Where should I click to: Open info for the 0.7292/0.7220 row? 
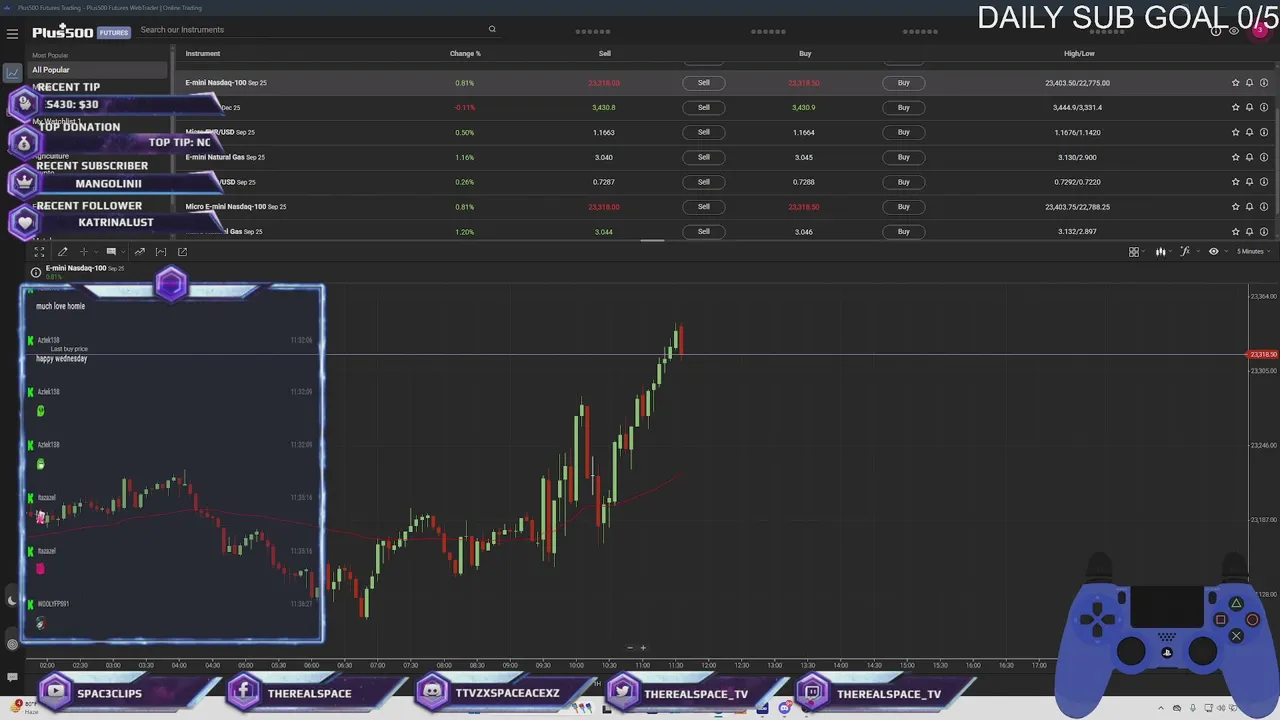[1263, 182]
